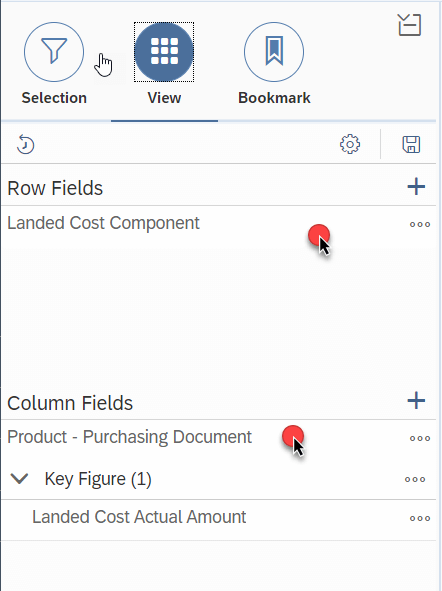Collapse the Key Figure group chevron
Image resolution: width=442 pixels, height=591 pixels.
tap(19, 479)
